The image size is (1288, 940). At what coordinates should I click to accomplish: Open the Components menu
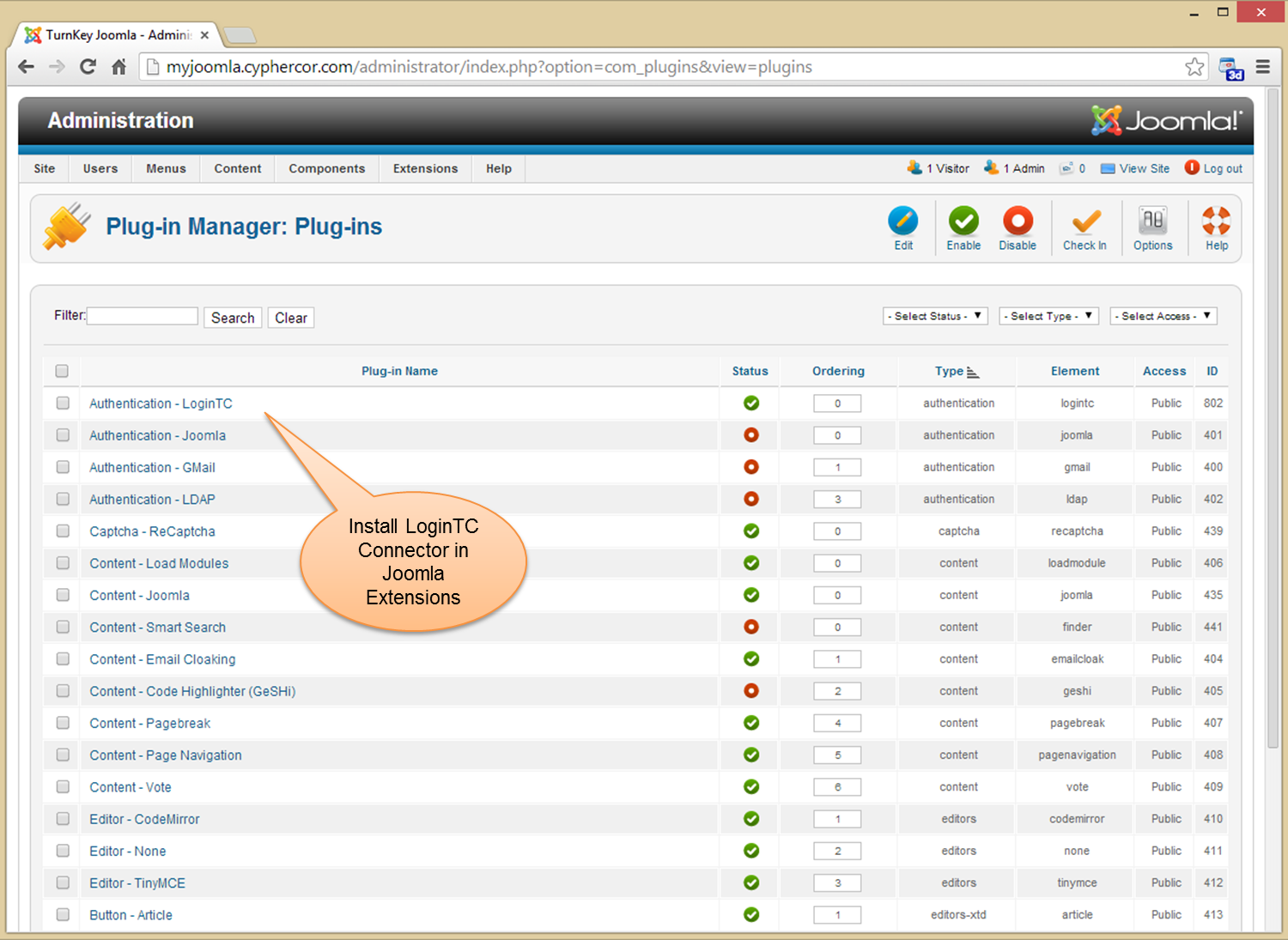326,169
